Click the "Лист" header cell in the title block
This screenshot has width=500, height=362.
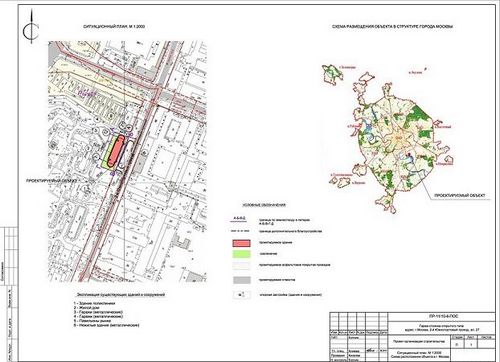tap(470, 337)
